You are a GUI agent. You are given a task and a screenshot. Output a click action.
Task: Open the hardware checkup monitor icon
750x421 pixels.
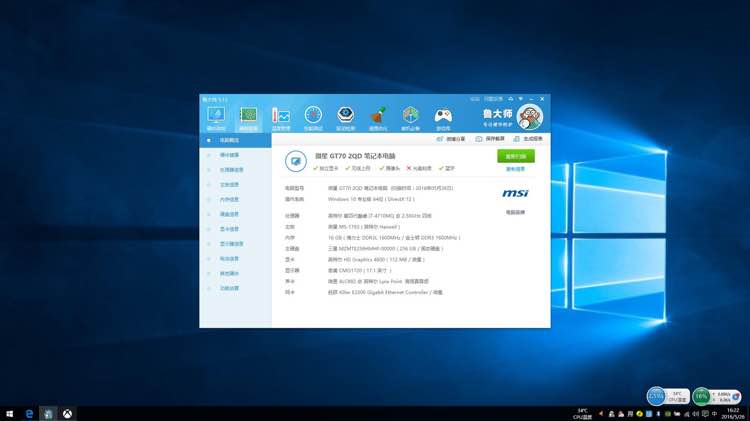click(x=216, y=115)
